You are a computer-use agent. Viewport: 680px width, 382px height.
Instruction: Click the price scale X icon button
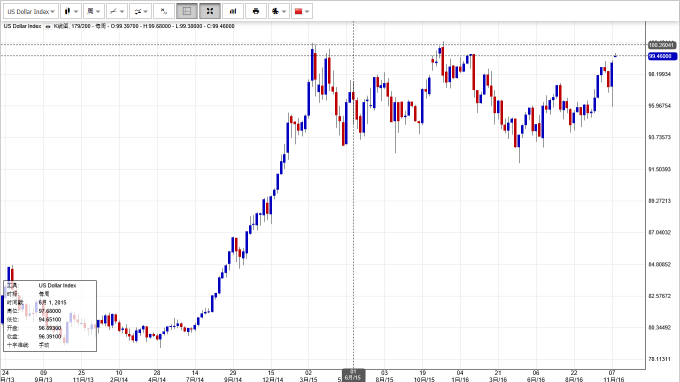coord(164,11)
